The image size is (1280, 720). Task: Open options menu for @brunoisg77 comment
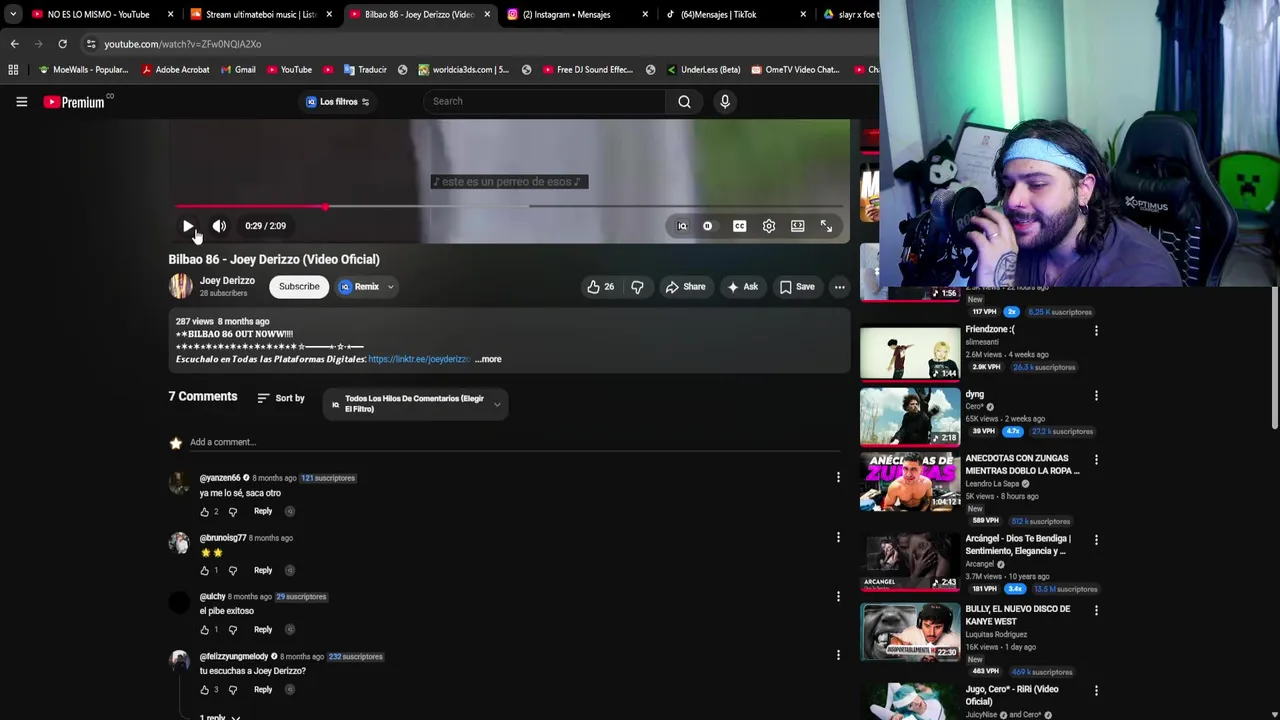click(x=838, y=538)
